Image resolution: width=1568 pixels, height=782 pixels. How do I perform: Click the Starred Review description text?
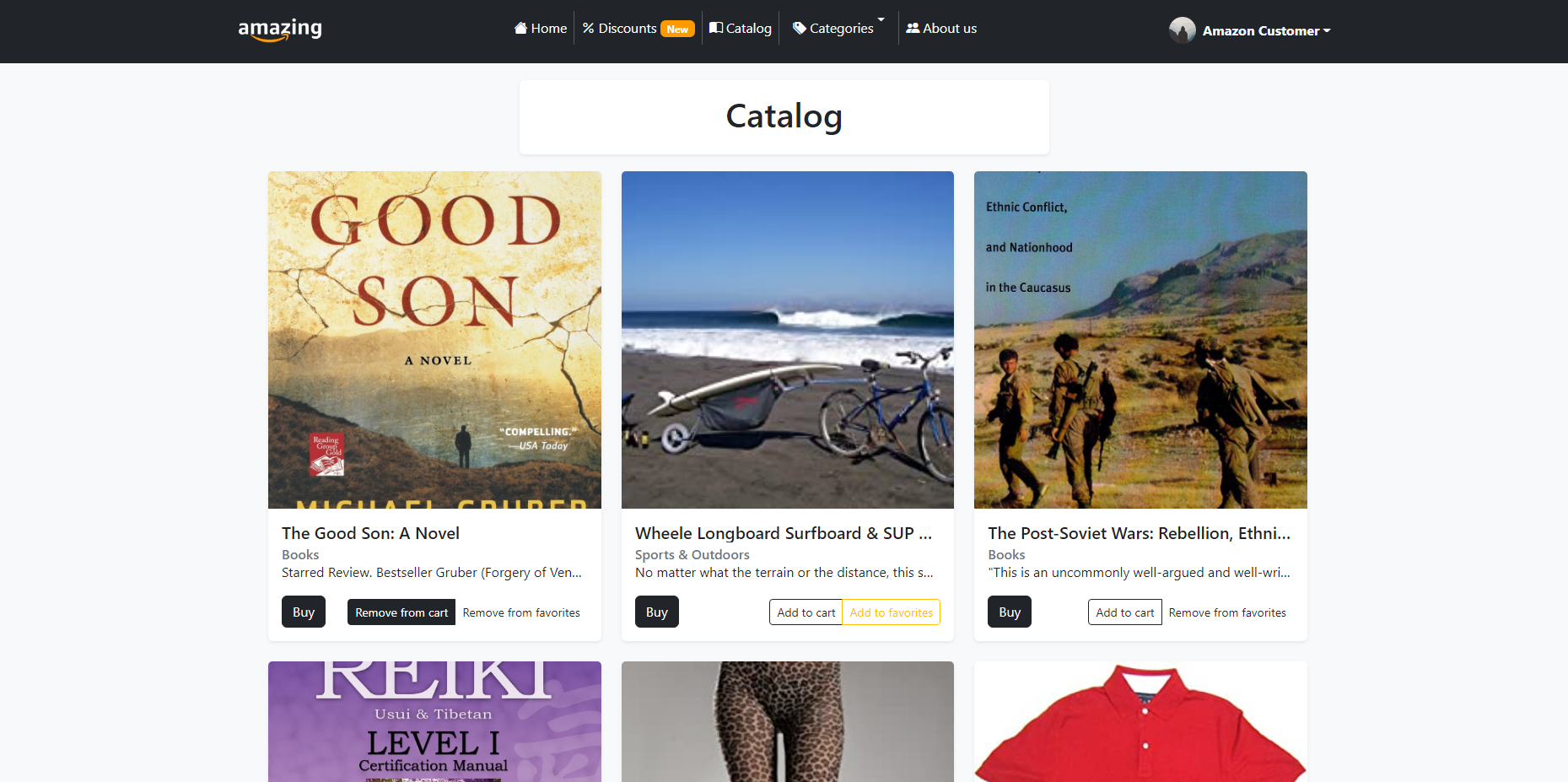coord(432,572)
